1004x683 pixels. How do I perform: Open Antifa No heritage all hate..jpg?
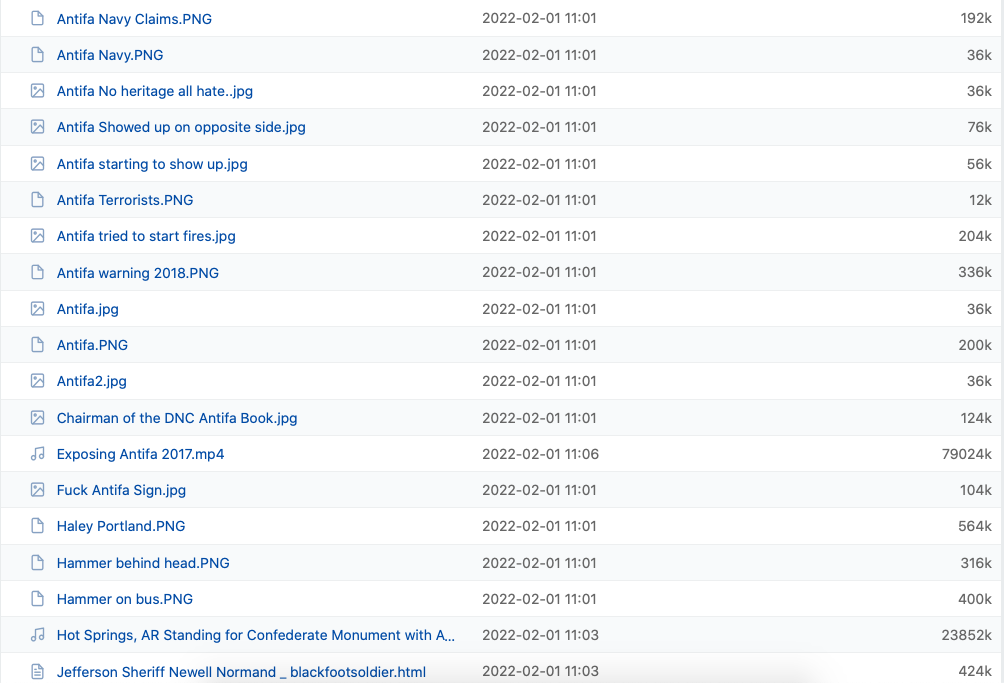[155, 91]
